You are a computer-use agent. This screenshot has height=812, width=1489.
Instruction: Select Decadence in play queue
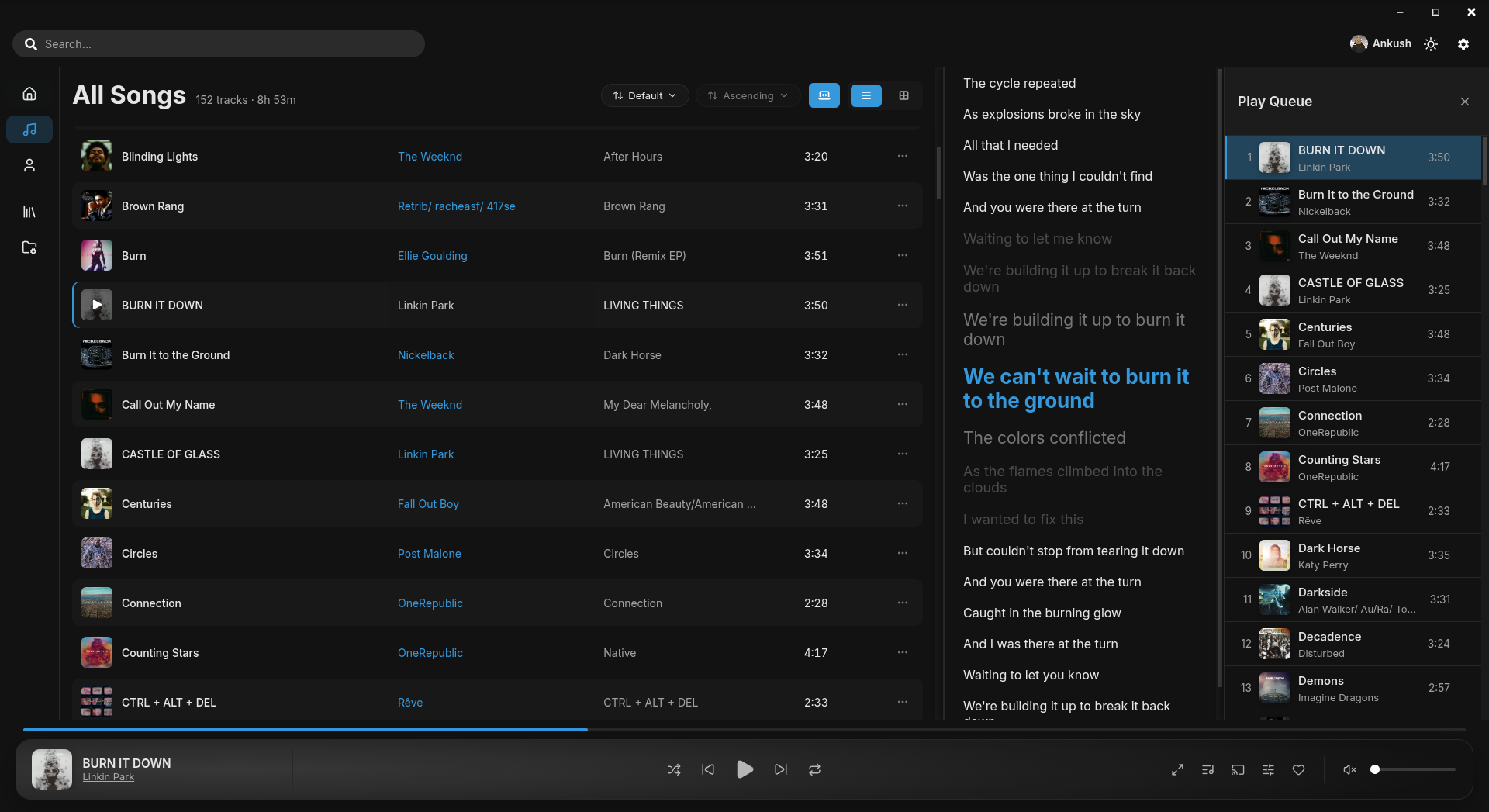tap(1353, 644)
